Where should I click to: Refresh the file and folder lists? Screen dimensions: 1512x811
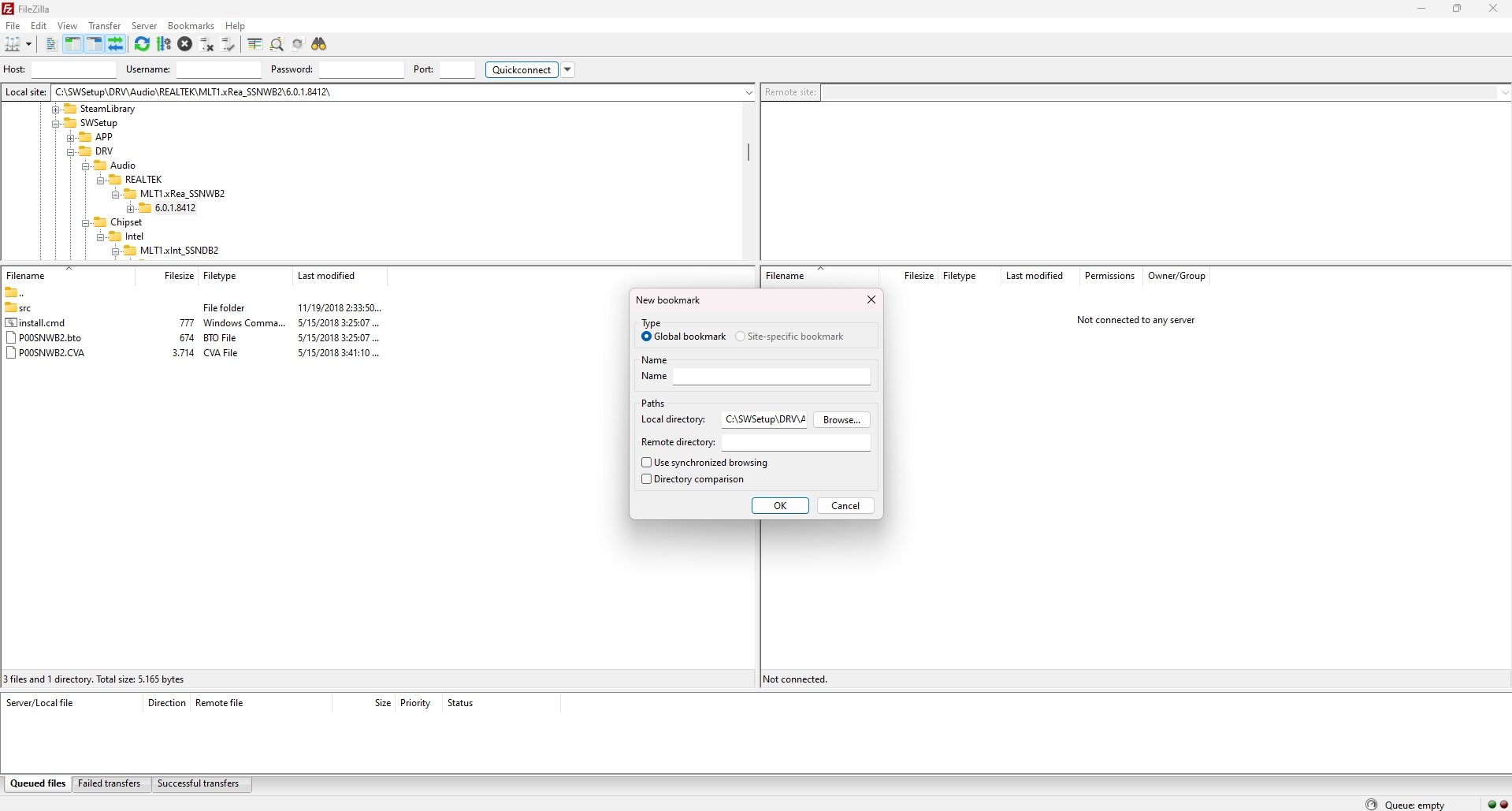pyautogui.click(x=142, y=44)
